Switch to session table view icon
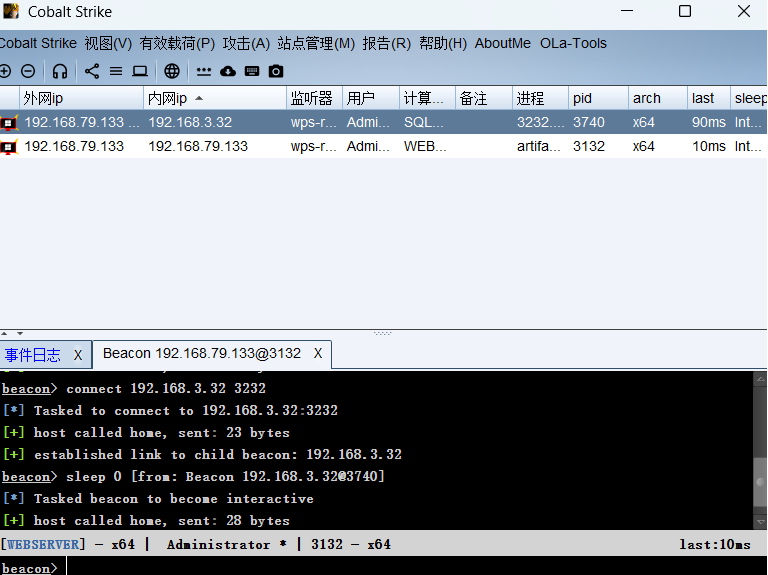This screenshot has height=575, width=768. point(116,72)
